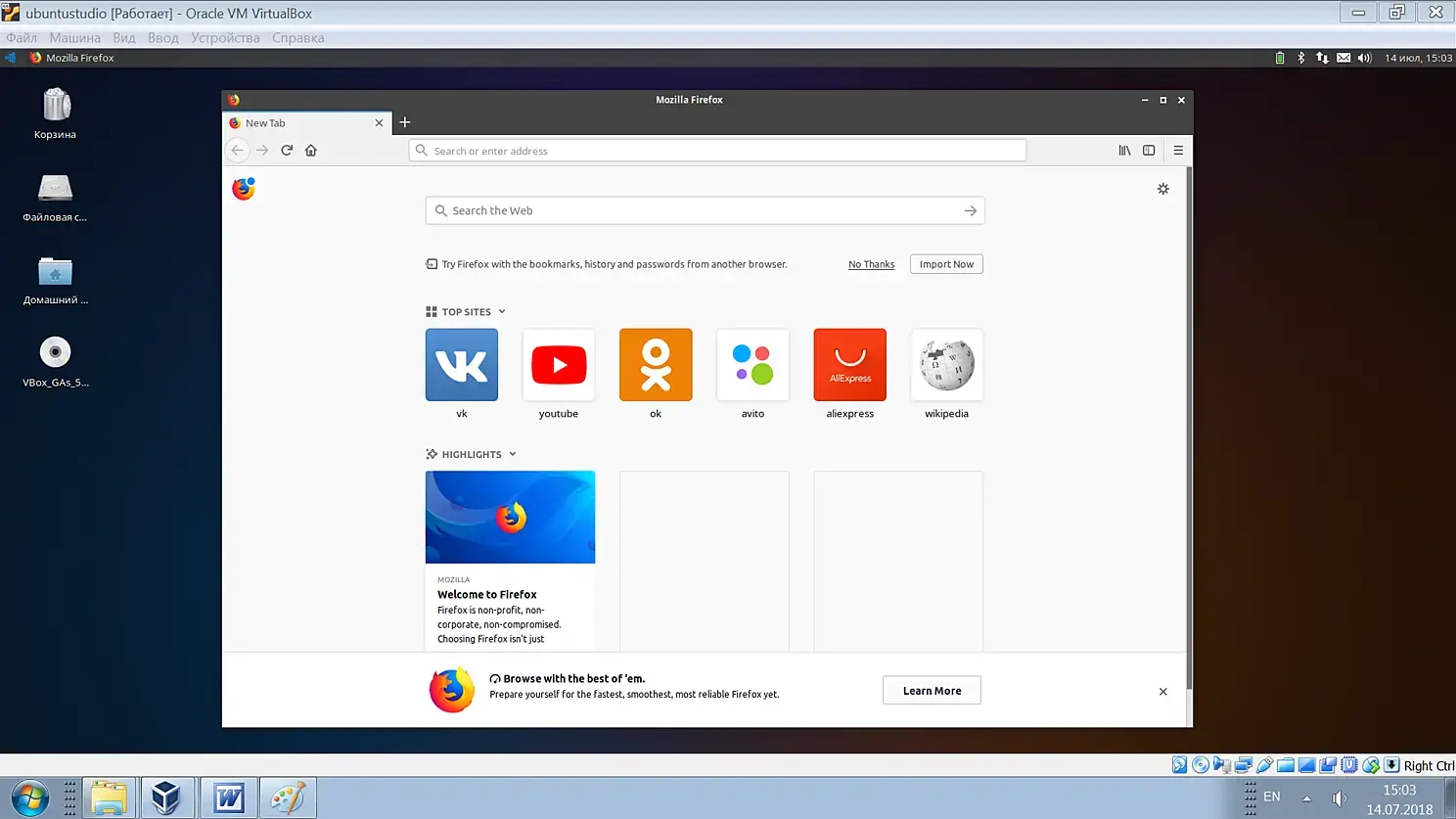
Task: Click the network icon in VirtualBox status bar
Action: 1244,765
